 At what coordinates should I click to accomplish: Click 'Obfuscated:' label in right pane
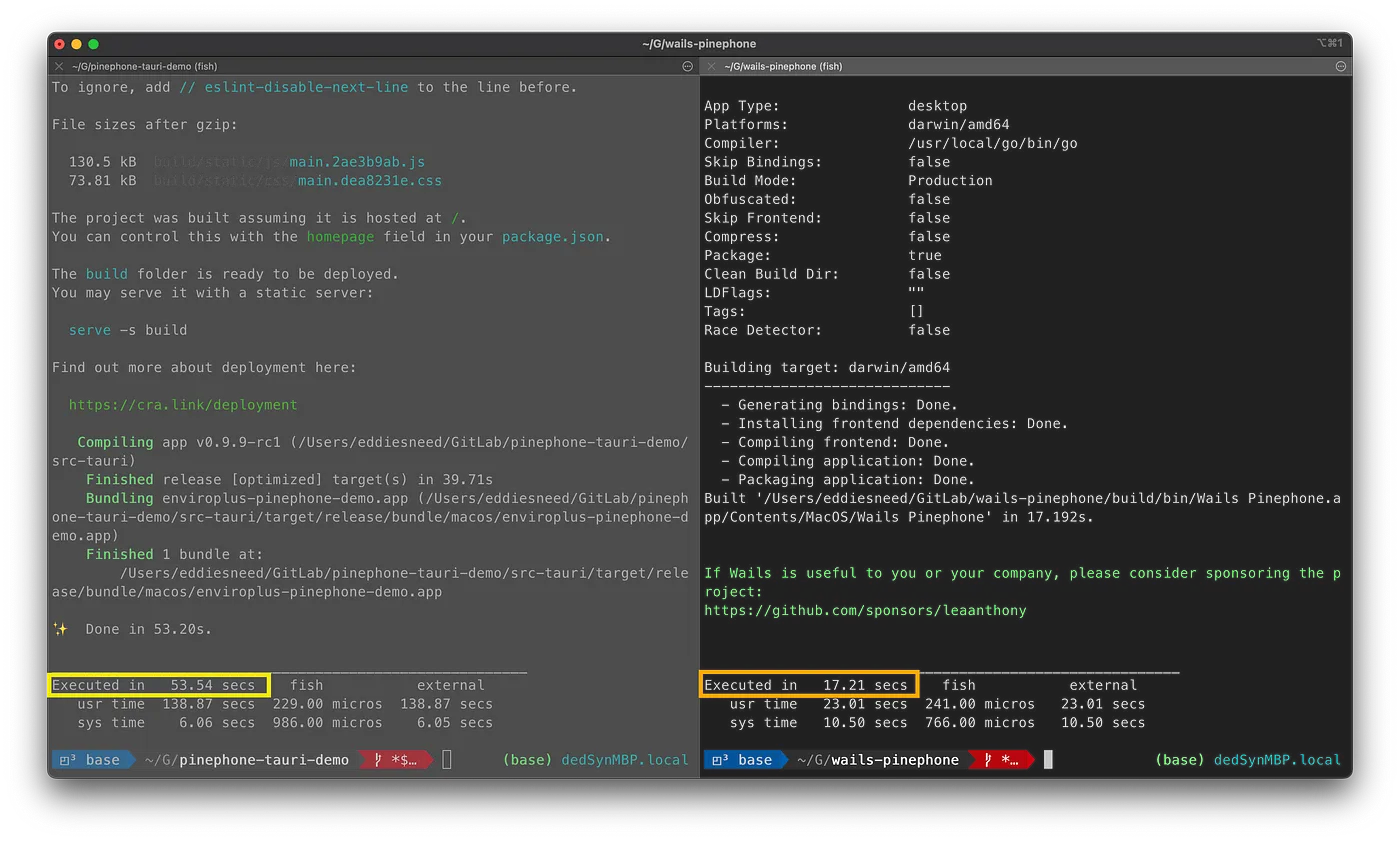pos(750,199)
